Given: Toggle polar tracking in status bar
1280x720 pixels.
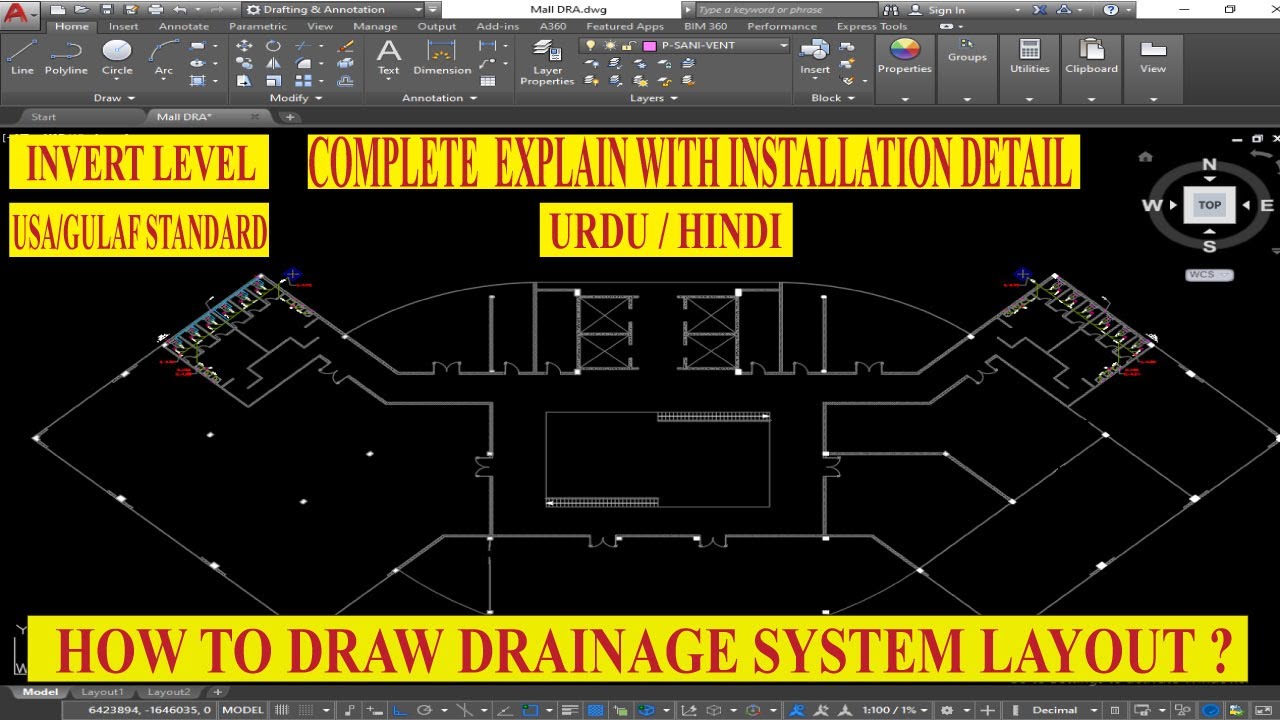Looking at the screenshot, I should click(x=424, y=710).
